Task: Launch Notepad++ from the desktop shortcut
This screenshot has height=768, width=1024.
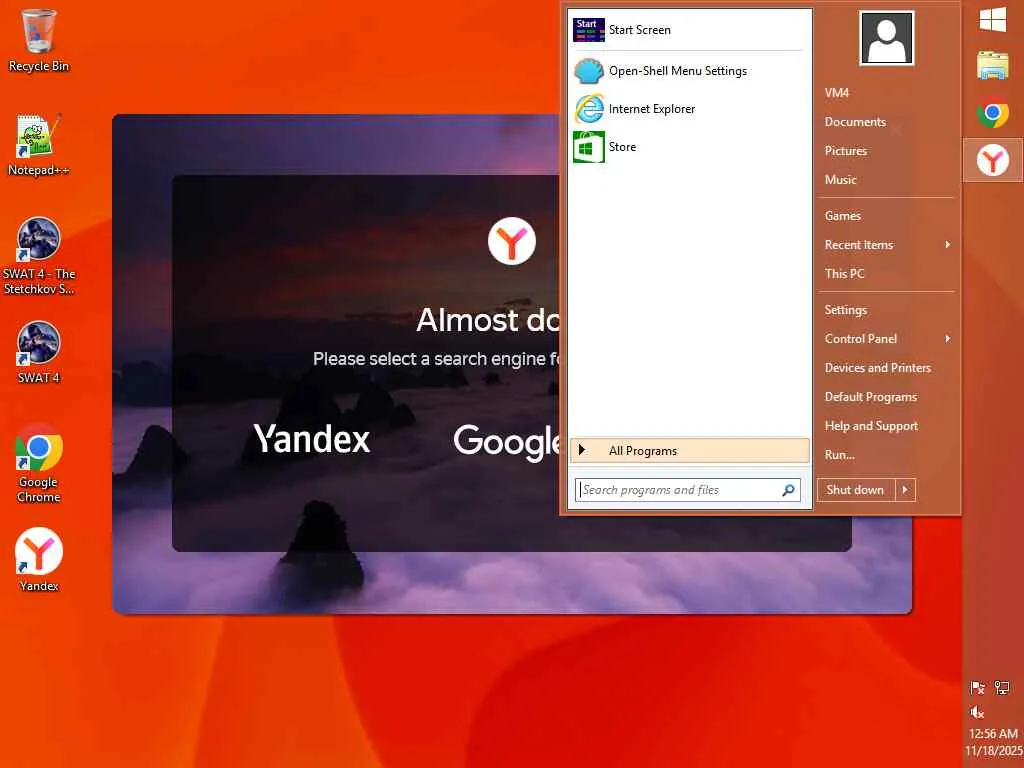Action: [x=39, y=145]
